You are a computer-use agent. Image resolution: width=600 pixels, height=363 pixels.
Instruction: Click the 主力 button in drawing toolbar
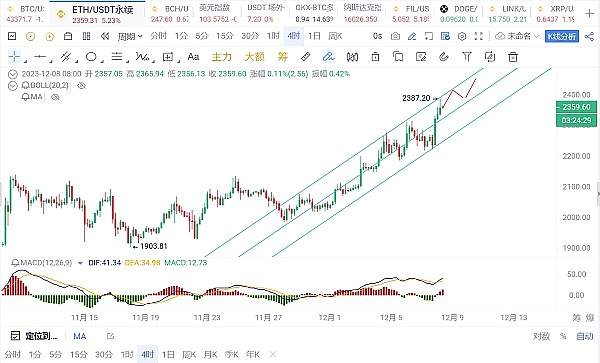pyautogui.click(x=222, y=57)
